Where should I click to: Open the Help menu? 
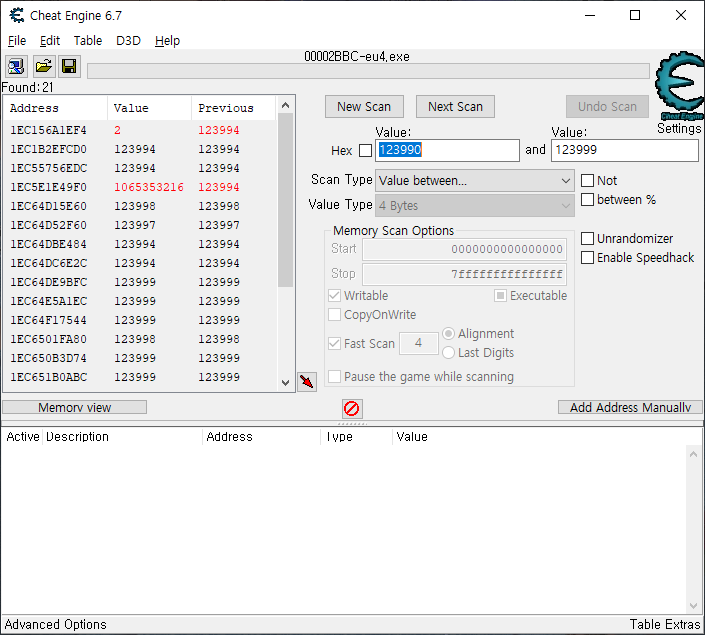167,40
